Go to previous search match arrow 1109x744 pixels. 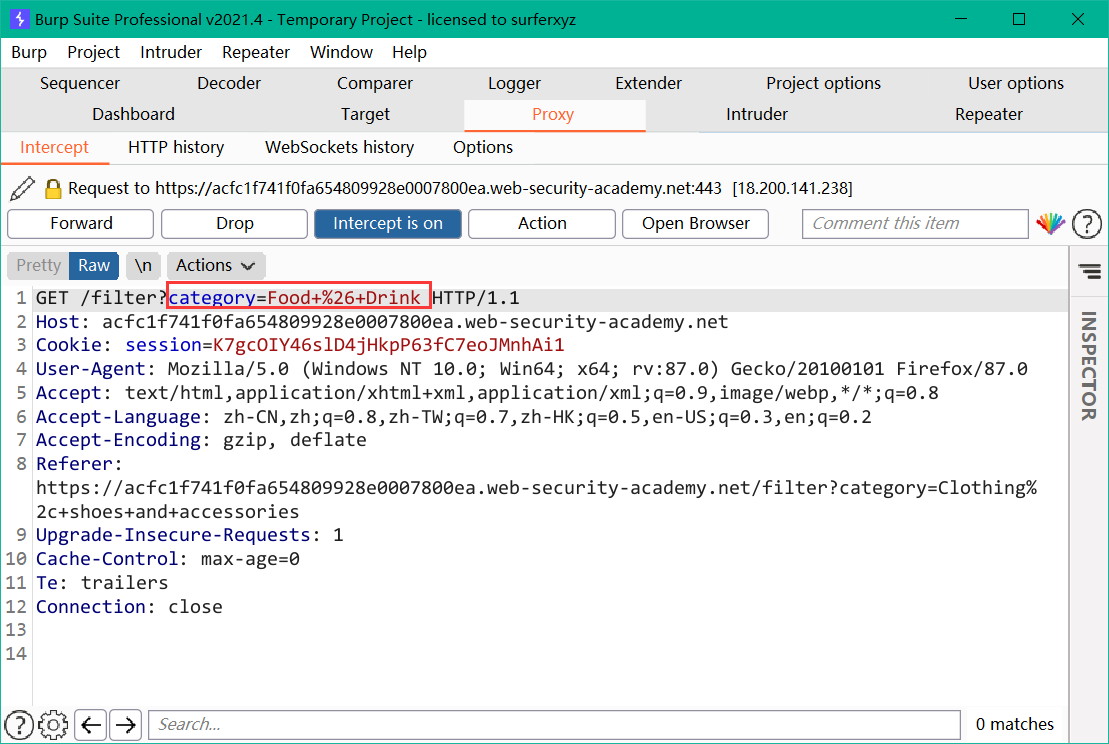point(91,725)
